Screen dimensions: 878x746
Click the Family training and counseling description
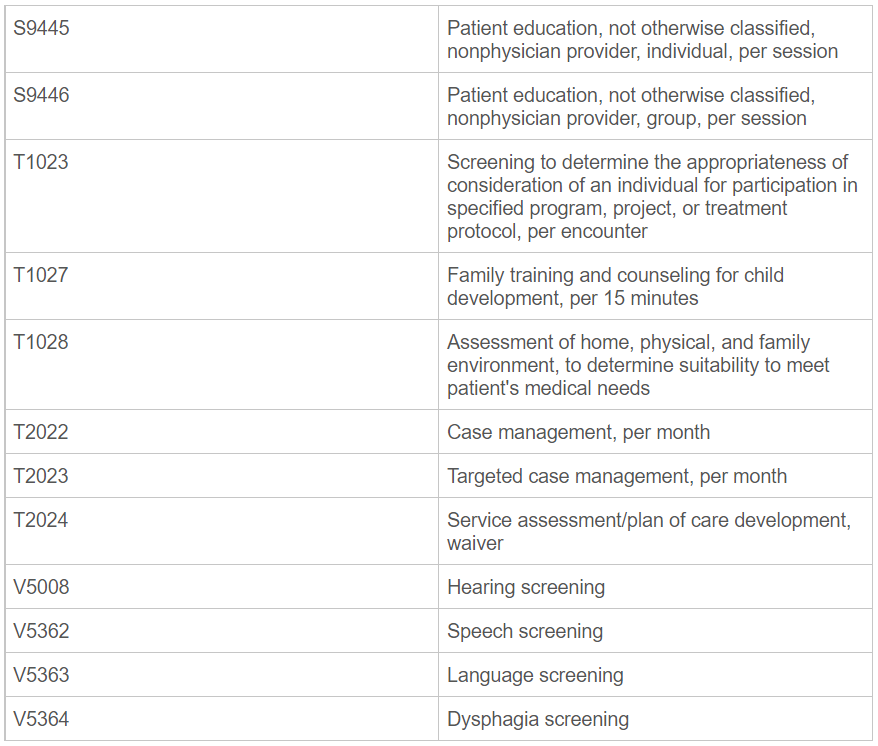pyautogui.click(x=615, y=287)
